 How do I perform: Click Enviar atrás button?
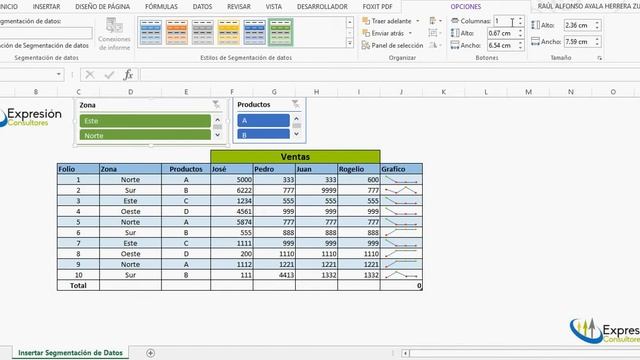(x=383, y=33)
